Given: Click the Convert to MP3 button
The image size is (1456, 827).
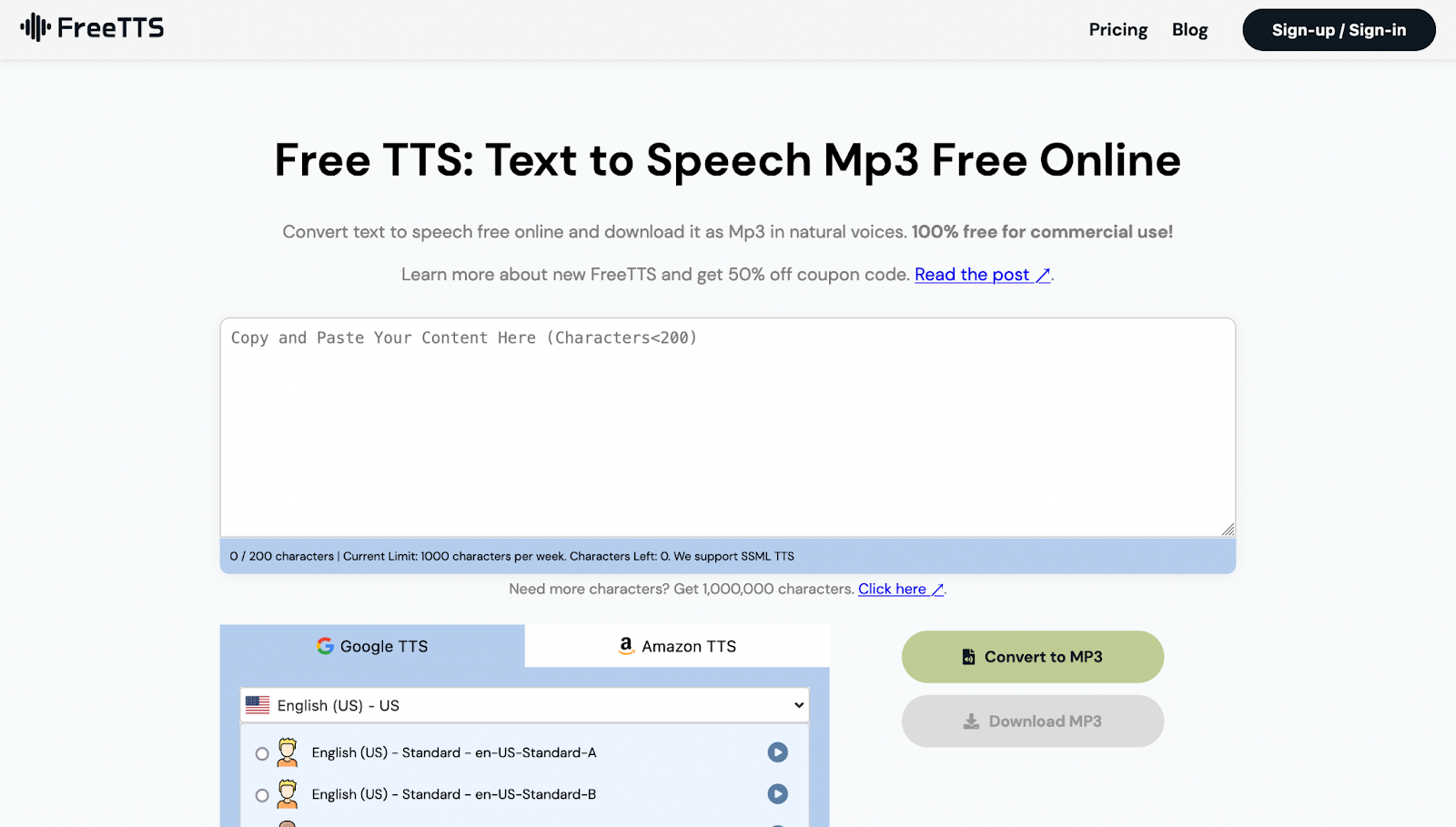Looking at the screenshot, I should 1033,657.
